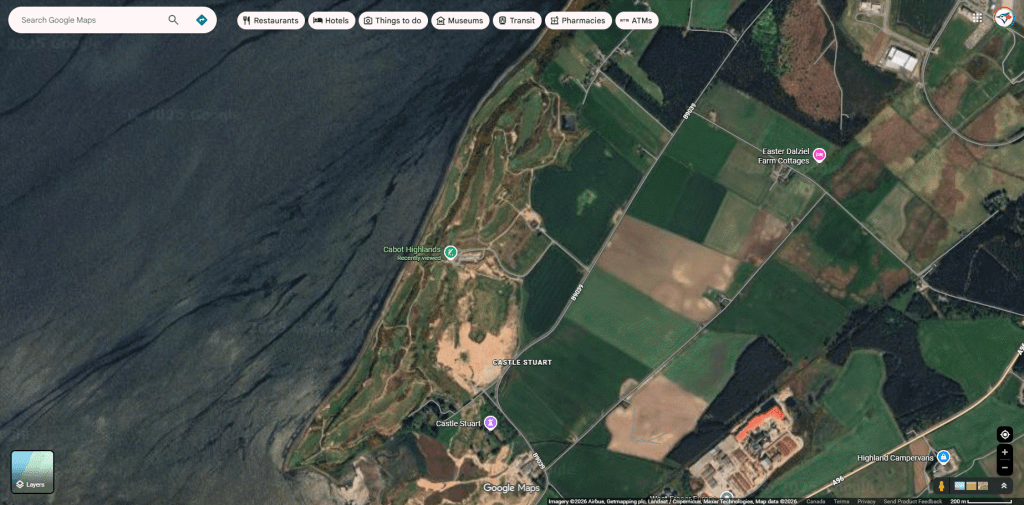Select the Street View pegman
Viewport: 1024px width, 505px height.
point(941,486)
